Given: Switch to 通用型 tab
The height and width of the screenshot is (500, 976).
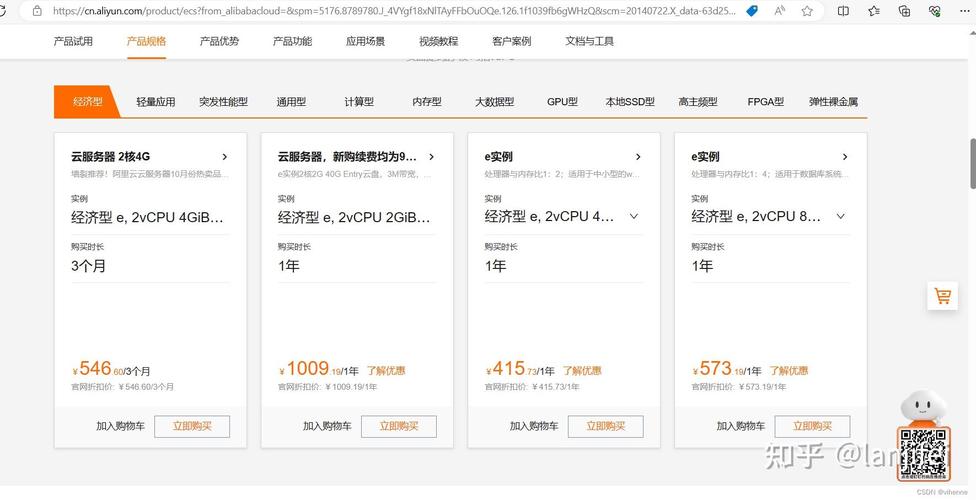Looking at the screenshot, I should tap(291, 101).
